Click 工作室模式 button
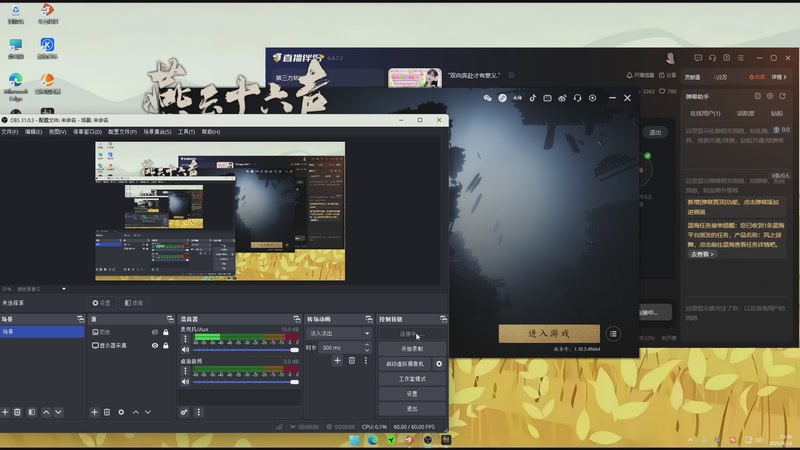 (x=412, y=379)
